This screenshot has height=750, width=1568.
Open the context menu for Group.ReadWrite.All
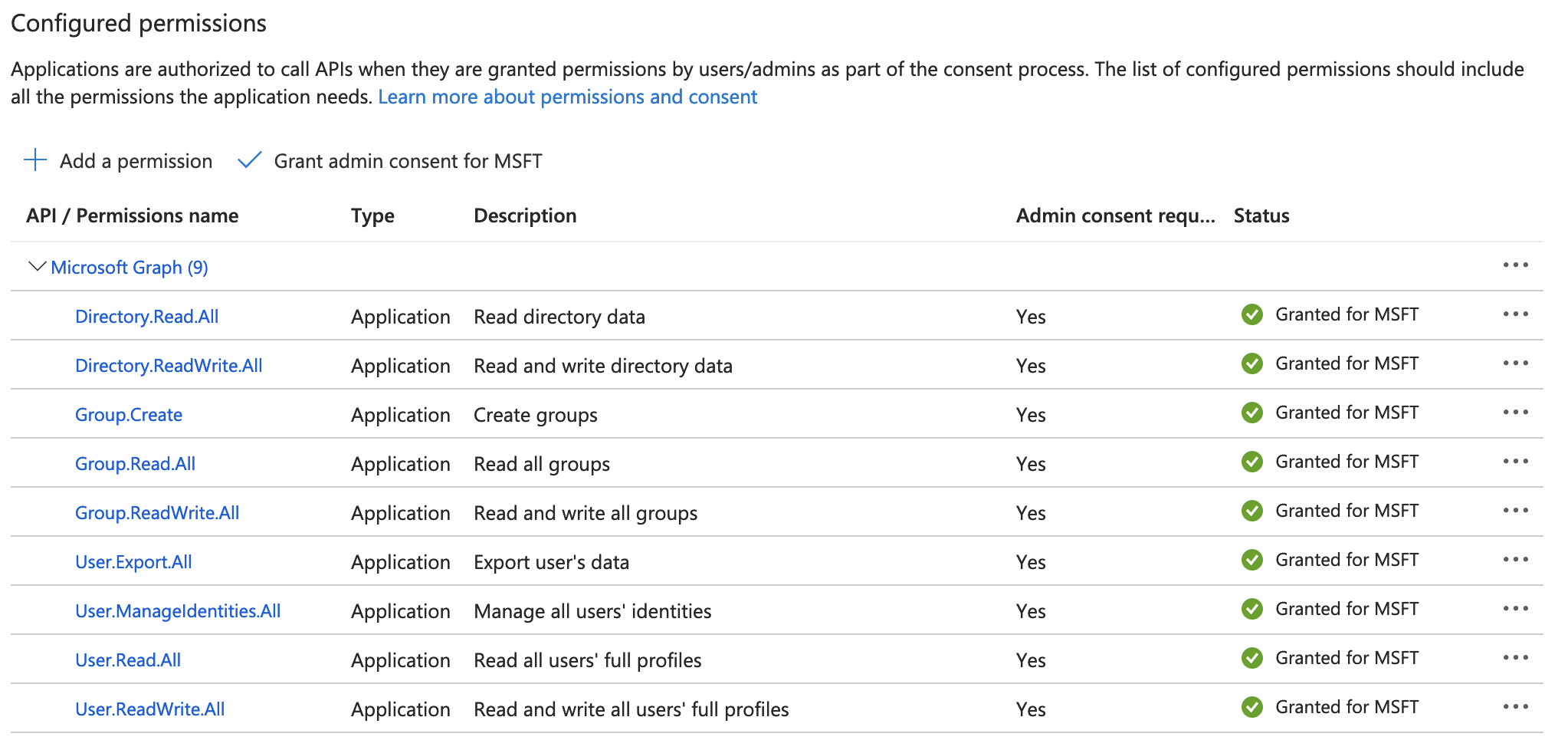click(1516, 511)
